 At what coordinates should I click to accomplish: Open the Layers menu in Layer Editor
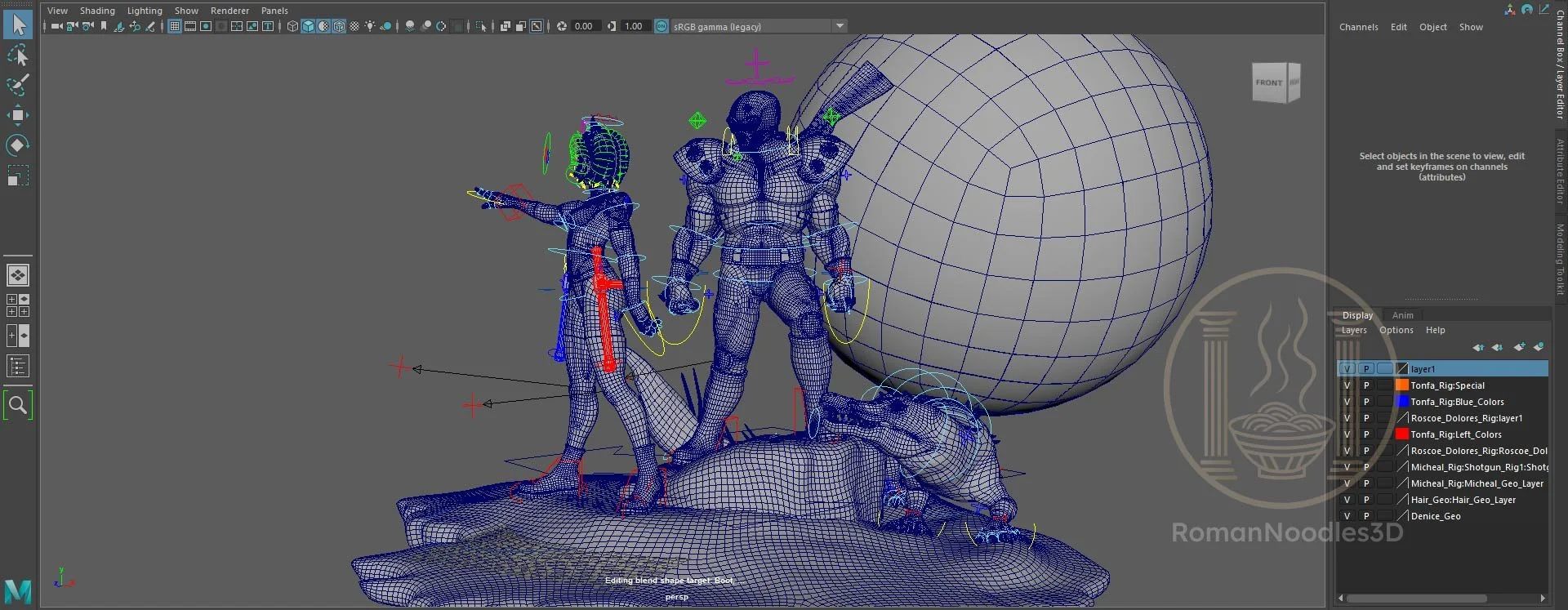[x=1353, y=331]
